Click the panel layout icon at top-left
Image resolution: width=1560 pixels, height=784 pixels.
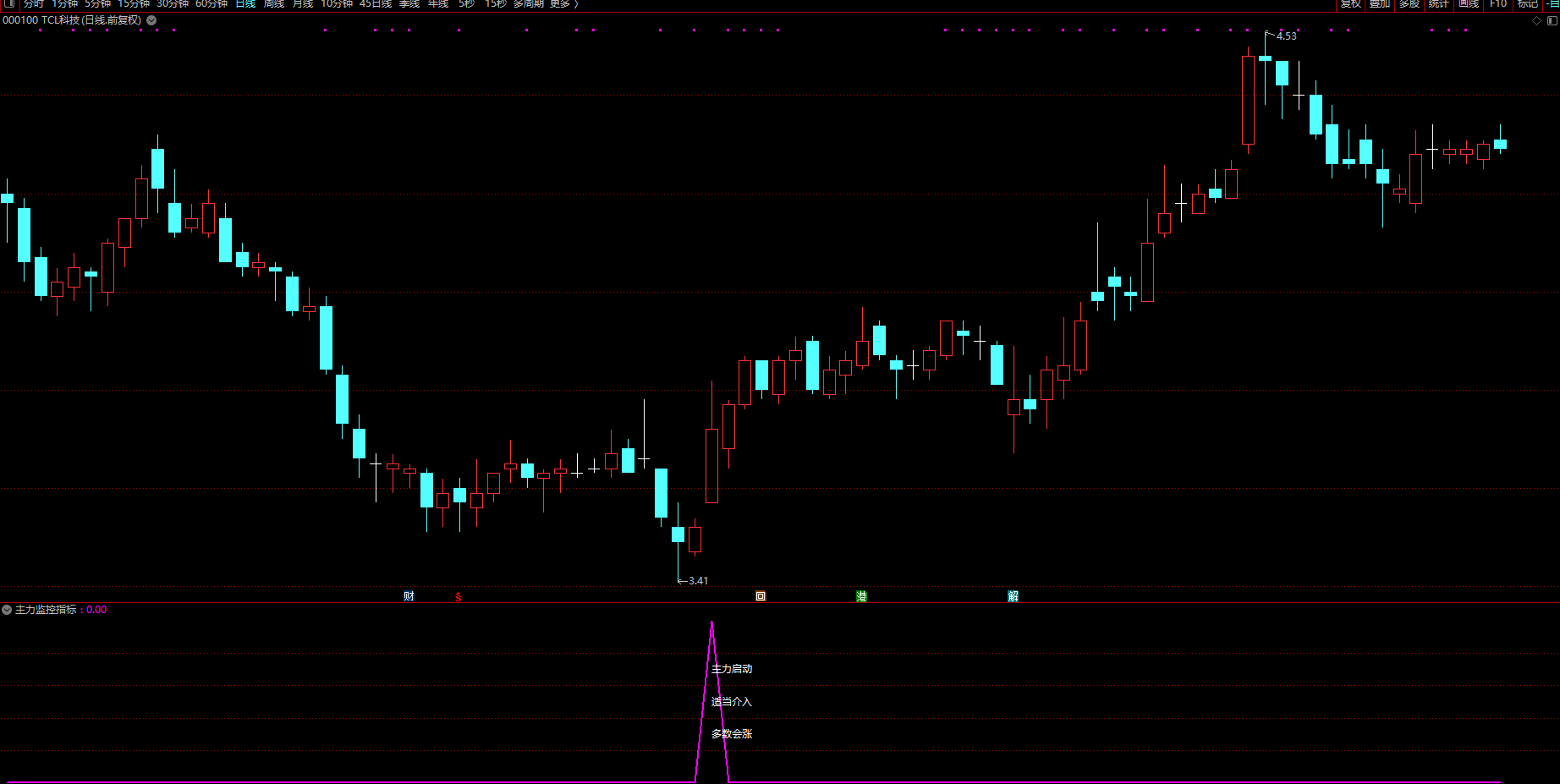[x=9, y=3]
